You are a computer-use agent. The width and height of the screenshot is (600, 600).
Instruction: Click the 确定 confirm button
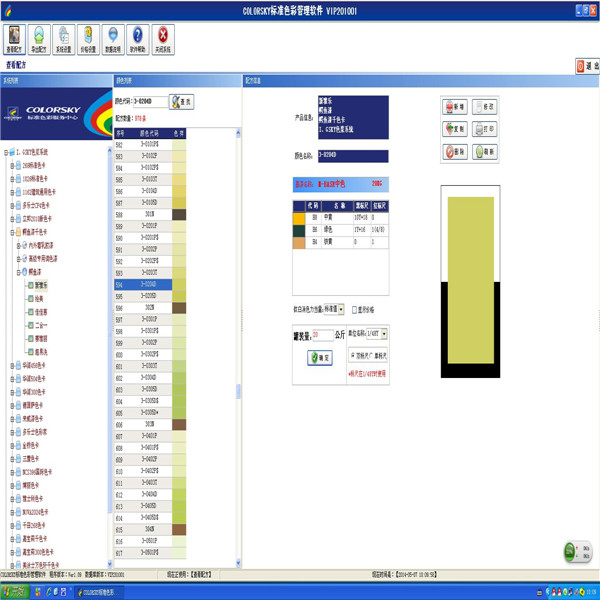click(320, 357)
